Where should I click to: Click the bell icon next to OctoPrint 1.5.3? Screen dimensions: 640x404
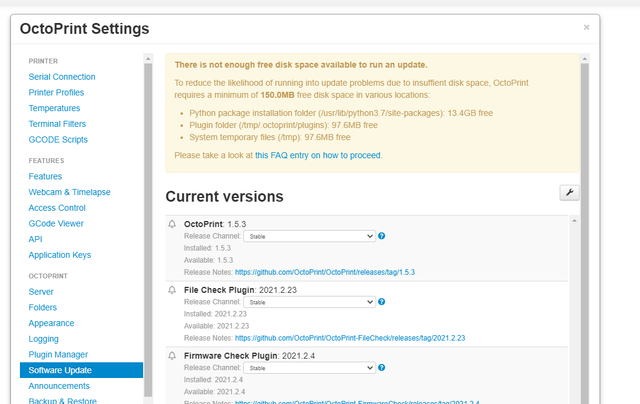tap(172, 224)
